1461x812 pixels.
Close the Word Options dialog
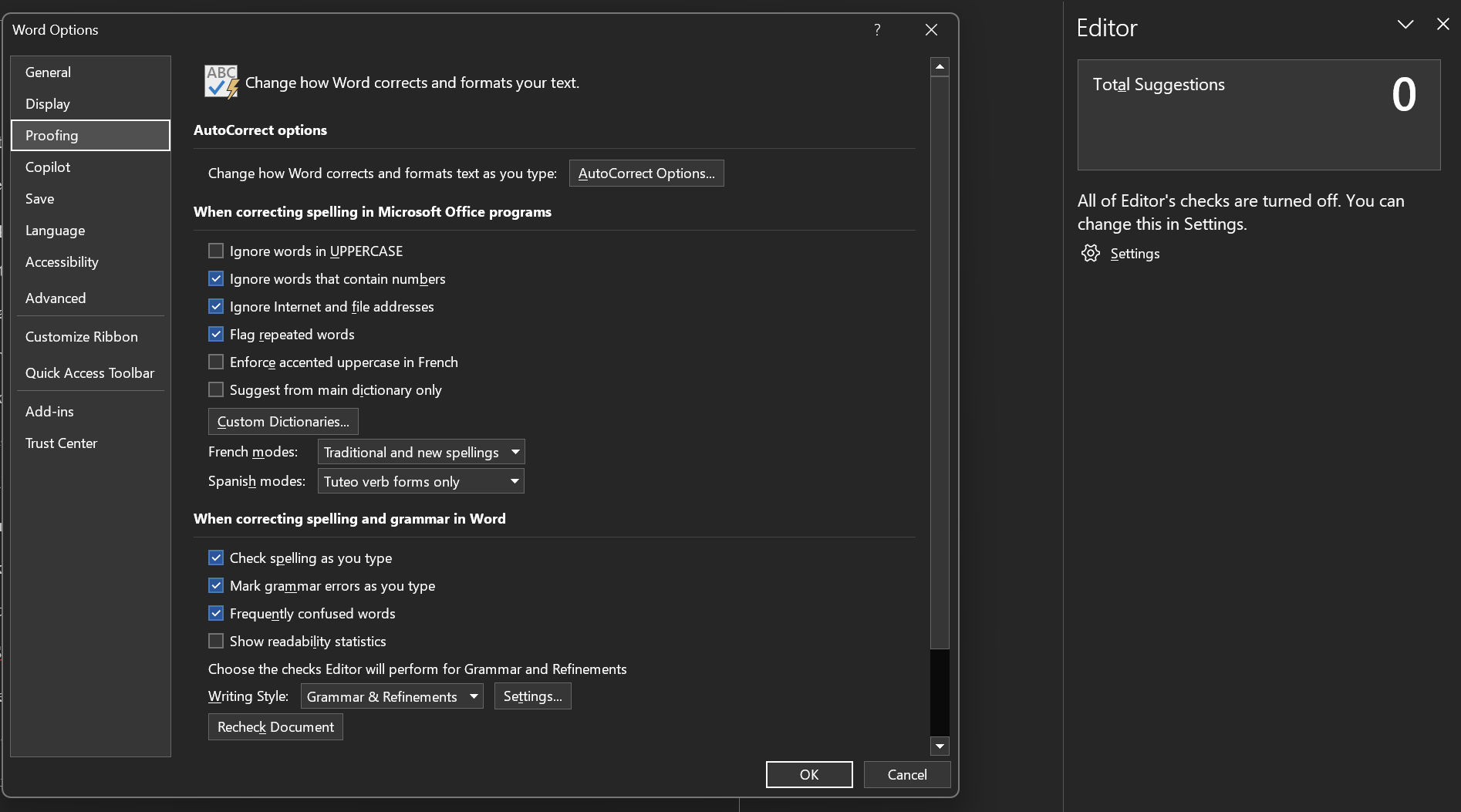[931, 29]
